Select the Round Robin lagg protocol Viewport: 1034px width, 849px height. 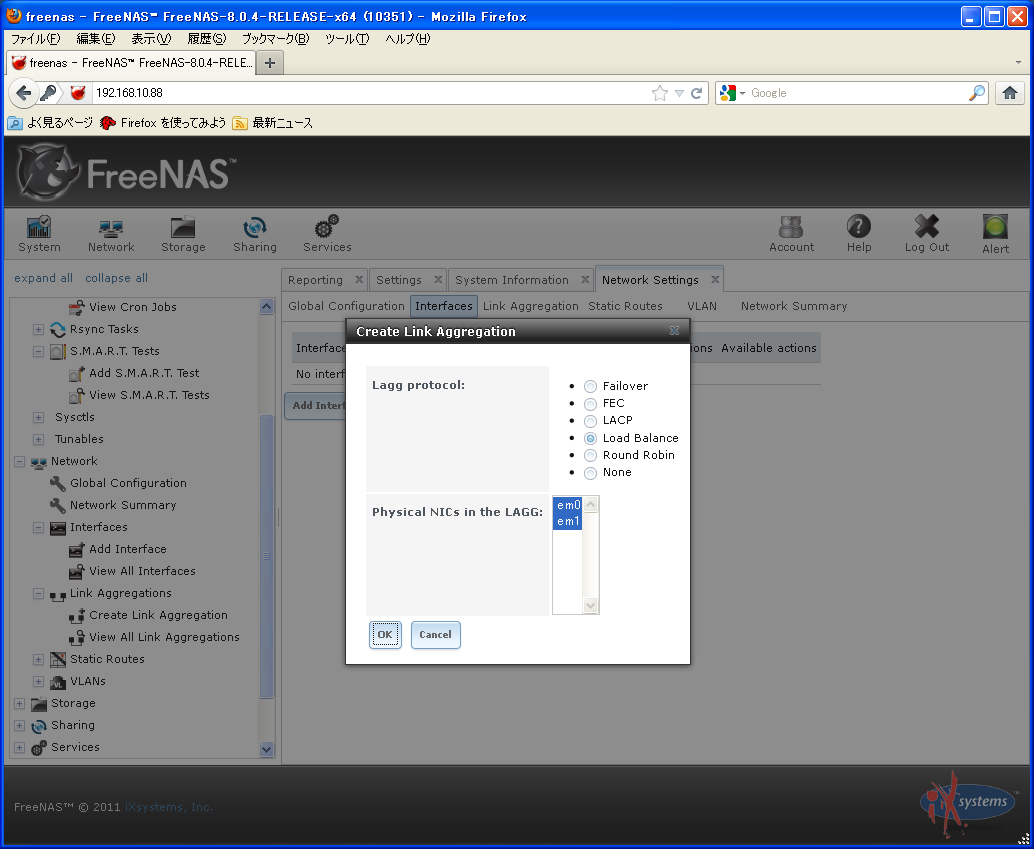[590, 455]
